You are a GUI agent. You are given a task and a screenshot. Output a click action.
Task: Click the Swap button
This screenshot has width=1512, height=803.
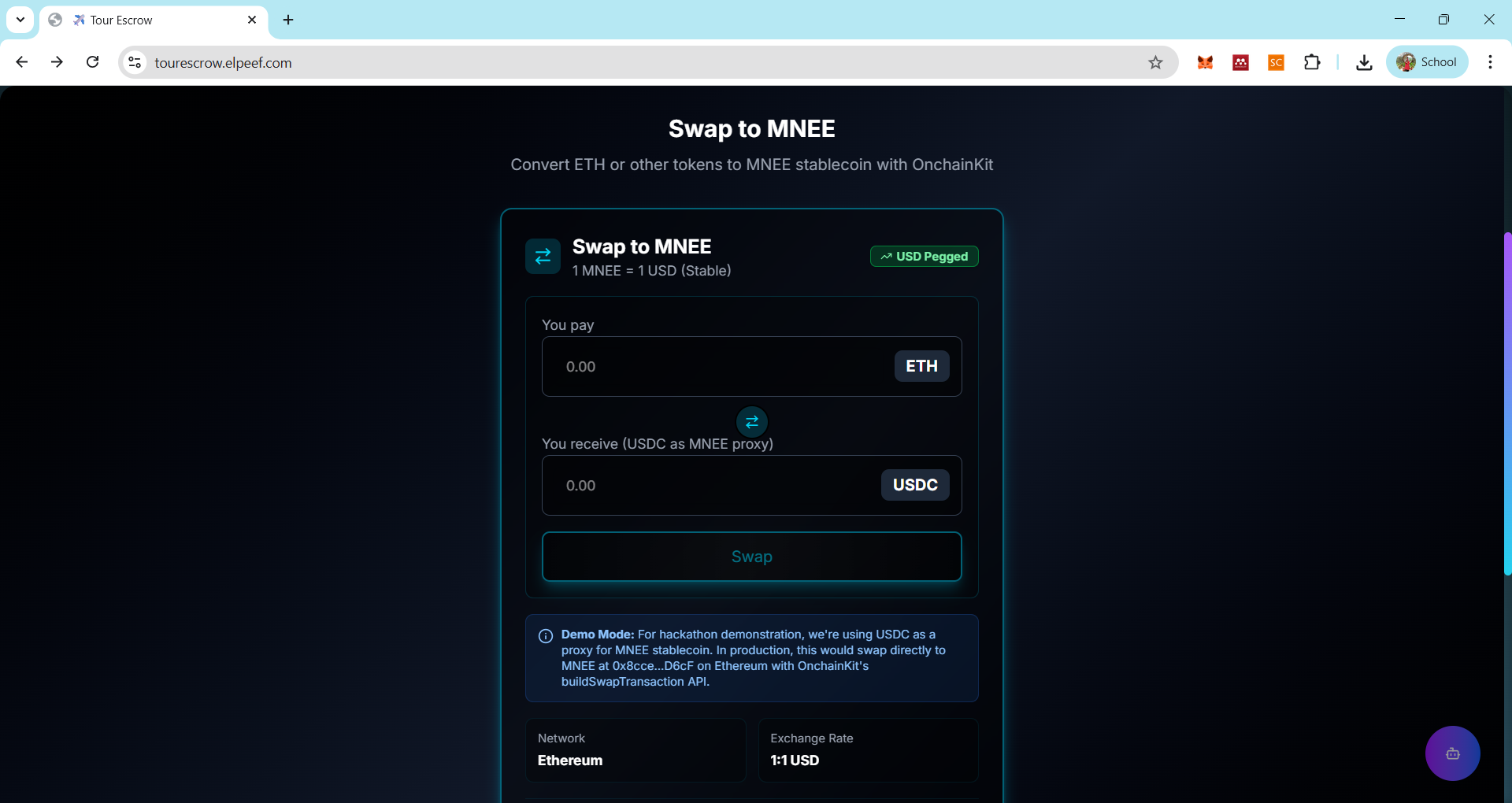tap(752, 557)
